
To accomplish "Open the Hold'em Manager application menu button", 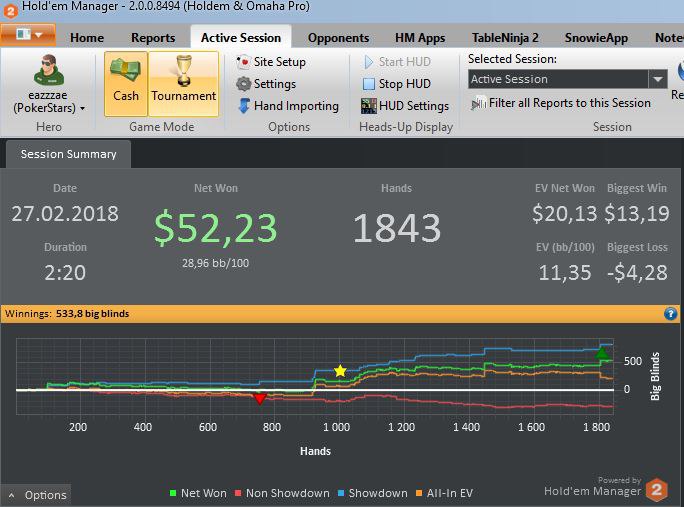I will click(x=28, y=35).
